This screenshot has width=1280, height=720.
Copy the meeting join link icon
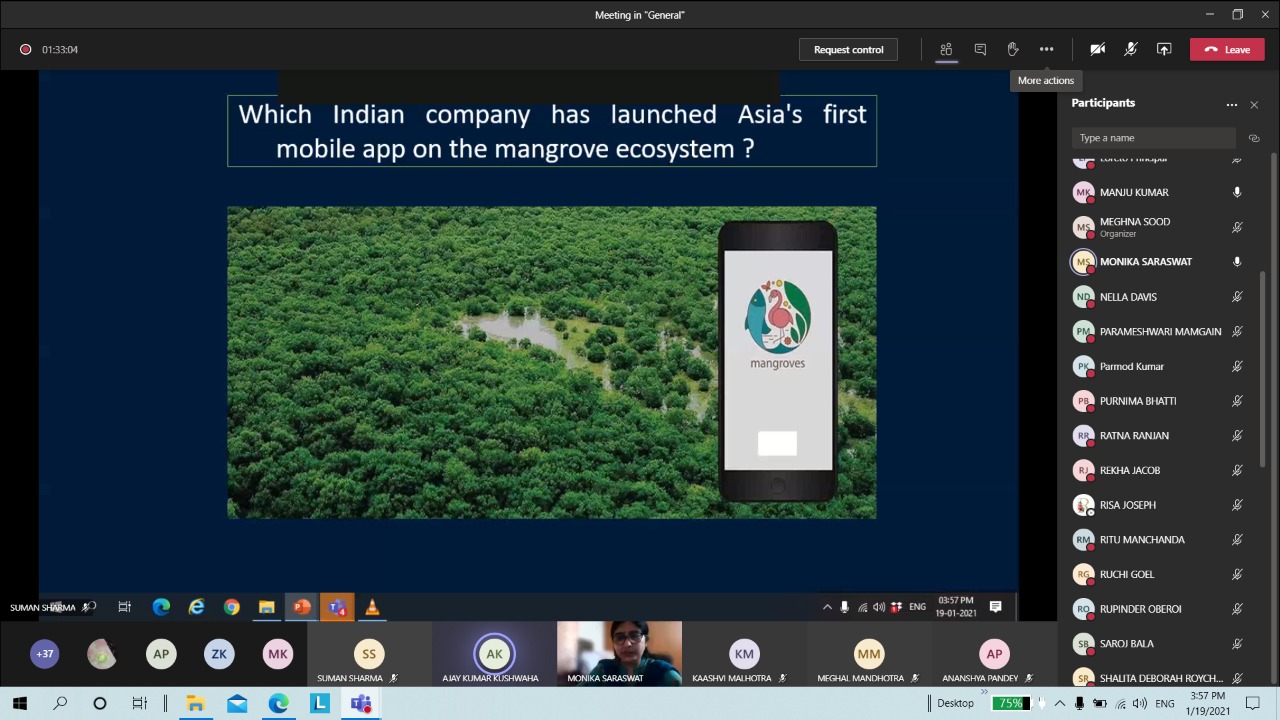1254,138
